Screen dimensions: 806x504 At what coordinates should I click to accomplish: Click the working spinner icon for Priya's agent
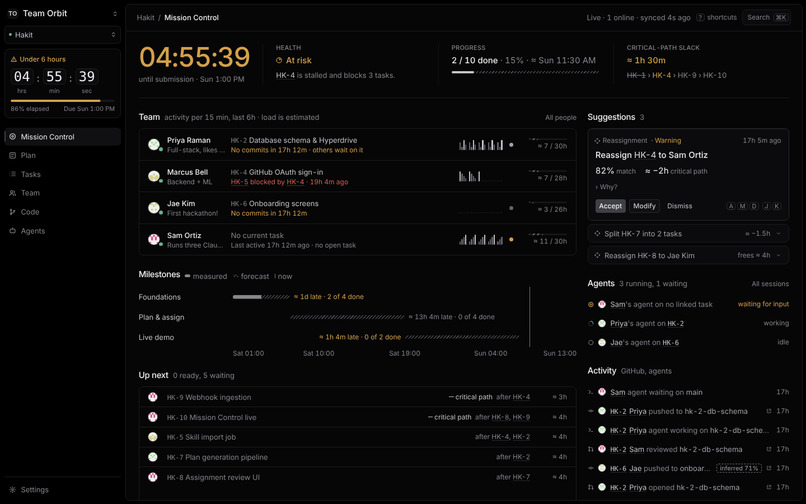point(591,323)
